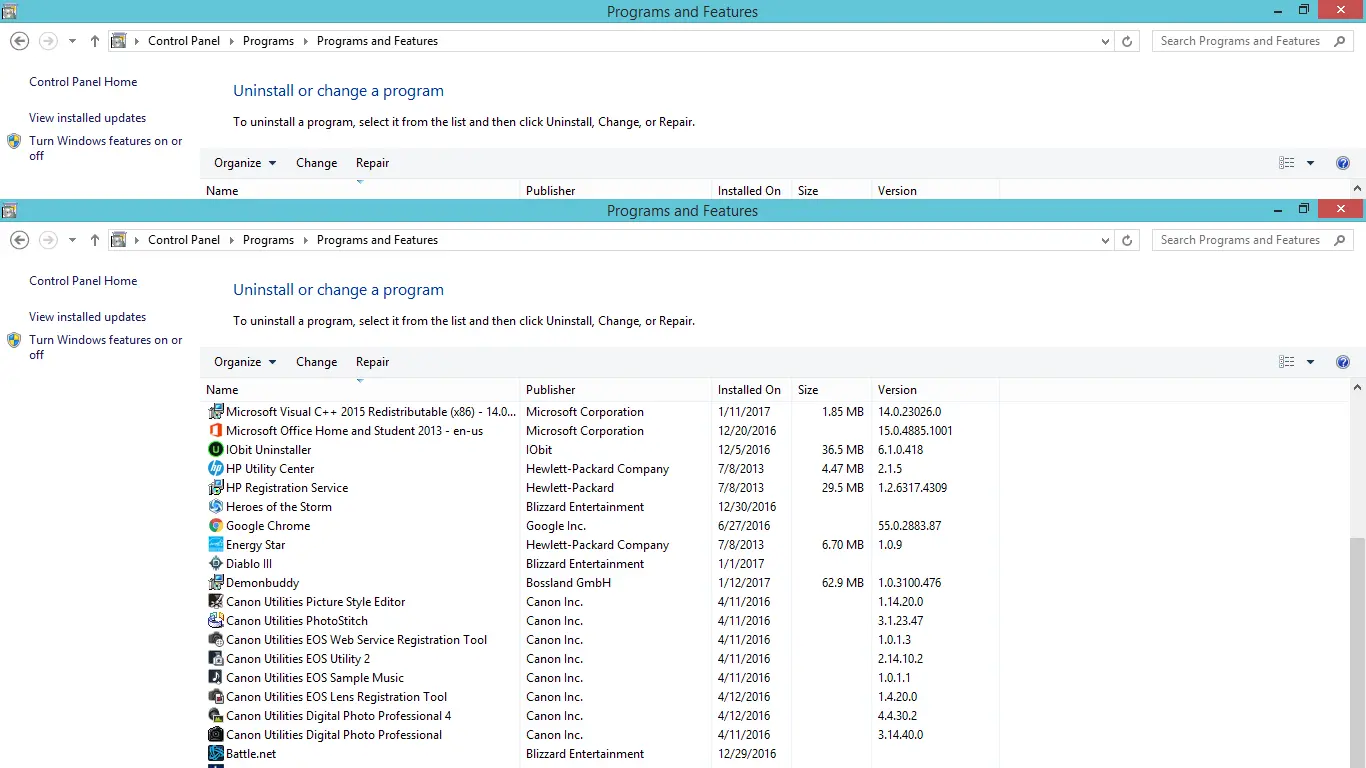Click the Demonbuddy program icon
This screenshot has height=768, width=1366.
click(x=215, y=583)
